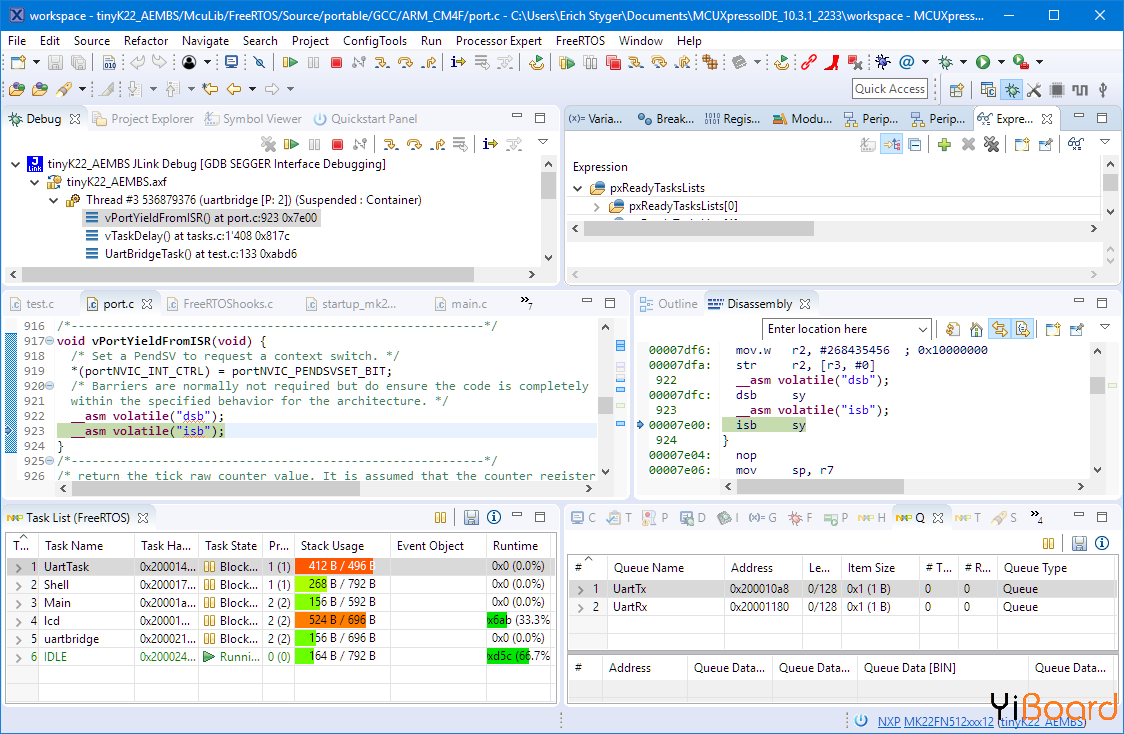1124x734 pixels.
Task: Click the Task List pause icon
Action: 441,518
